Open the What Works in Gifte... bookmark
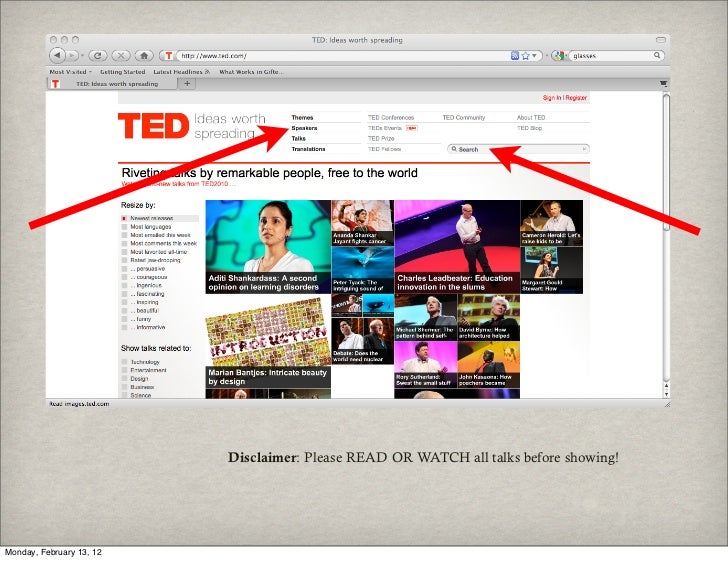 point(251,72)
